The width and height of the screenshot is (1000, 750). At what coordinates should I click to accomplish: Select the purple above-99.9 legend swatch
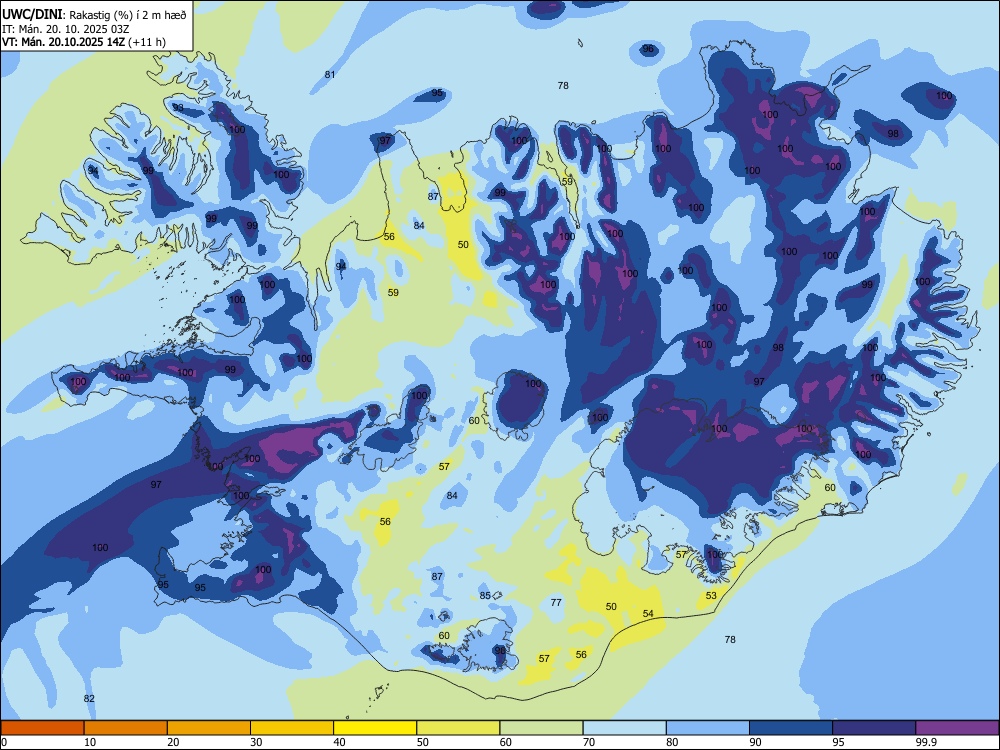click(x=957, y=728)
